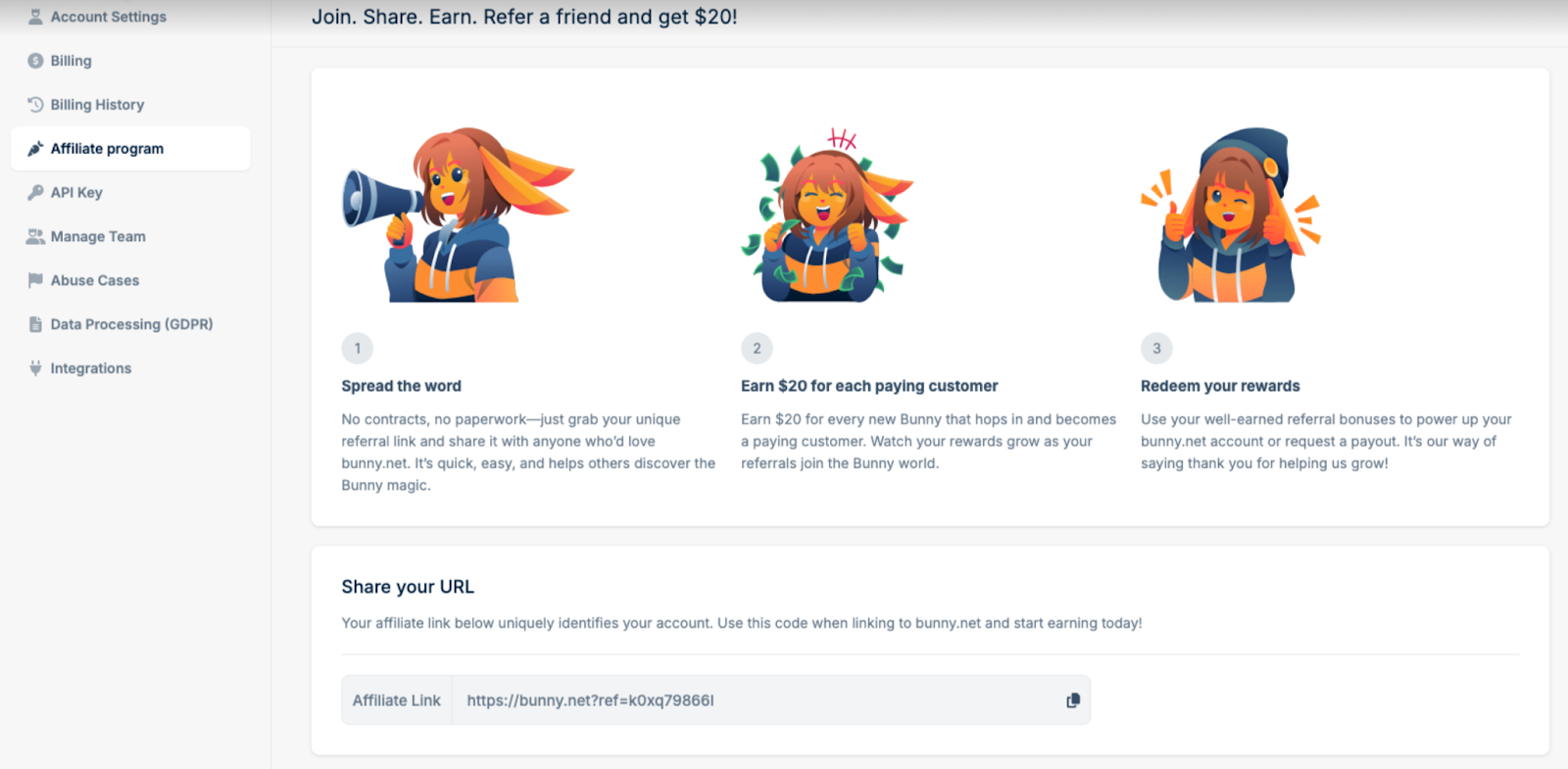Click the affiliate referral URL text
Viewport: 1568px width, 769px height.
(x=590, y=699)
